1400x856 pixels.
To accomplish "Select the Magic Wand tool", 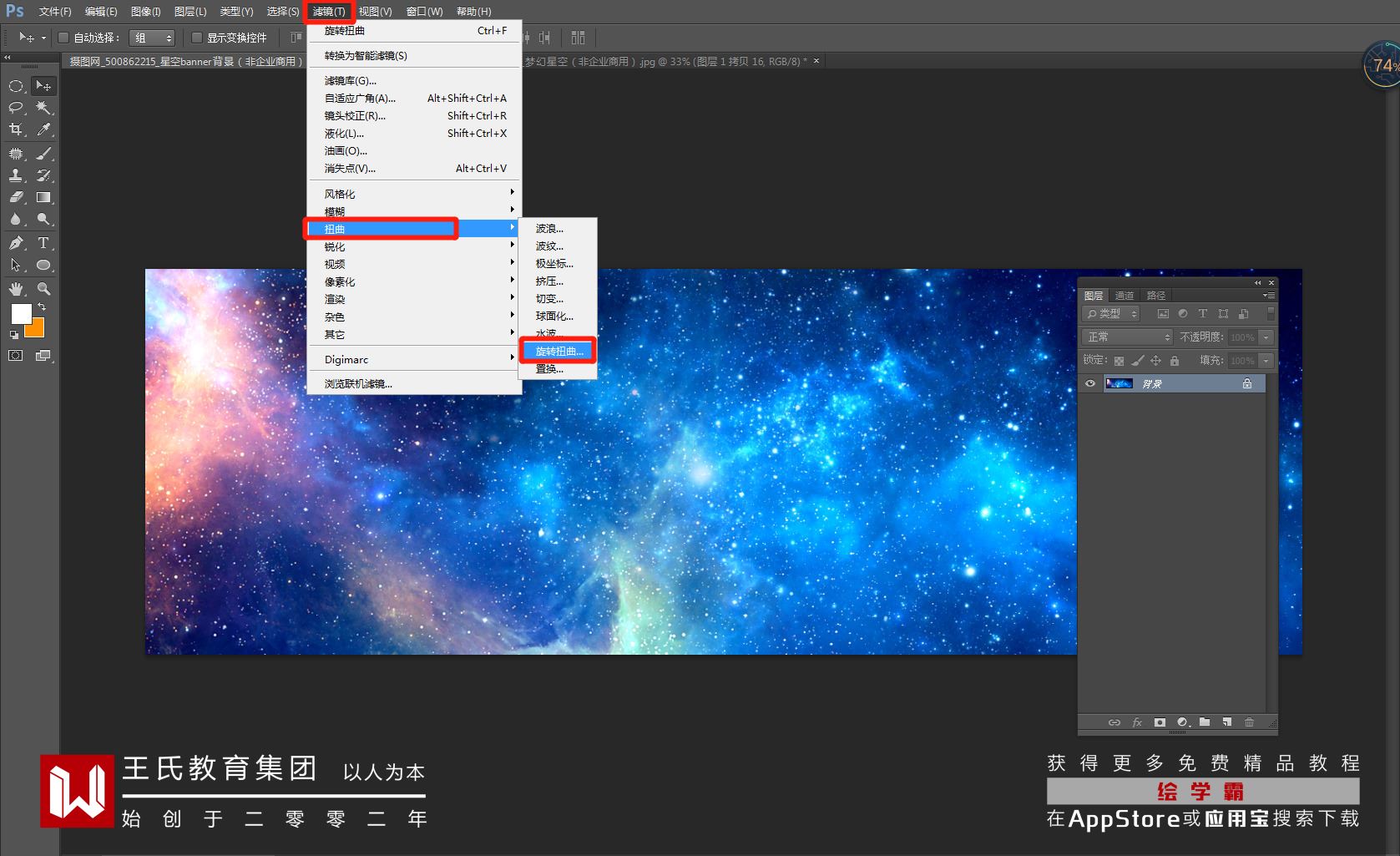I will [x=43, y=108].
